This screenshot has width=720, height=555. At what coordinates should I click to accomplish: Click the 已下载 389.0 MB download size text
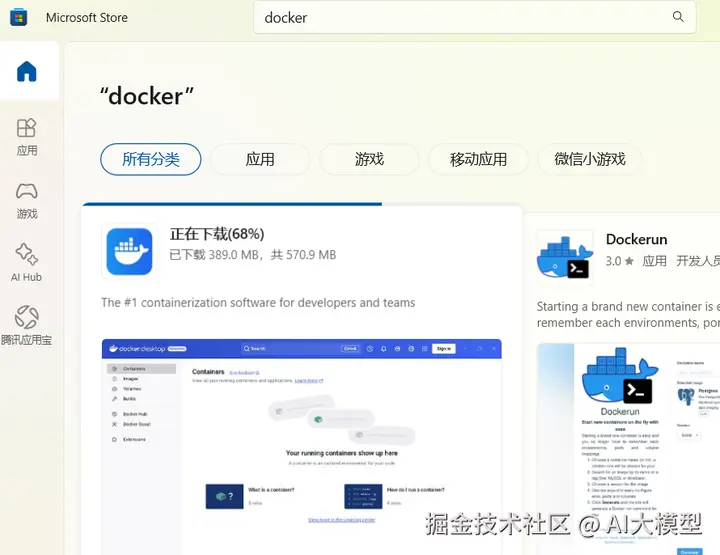pyautogui.click(x=253, y=255)
